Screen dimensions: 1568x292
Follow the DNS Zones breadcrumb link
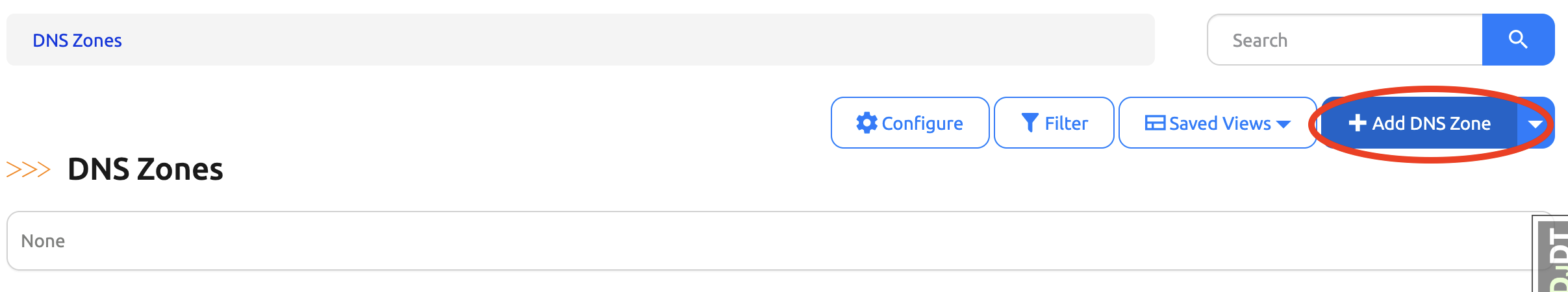(x=77, y=40)
